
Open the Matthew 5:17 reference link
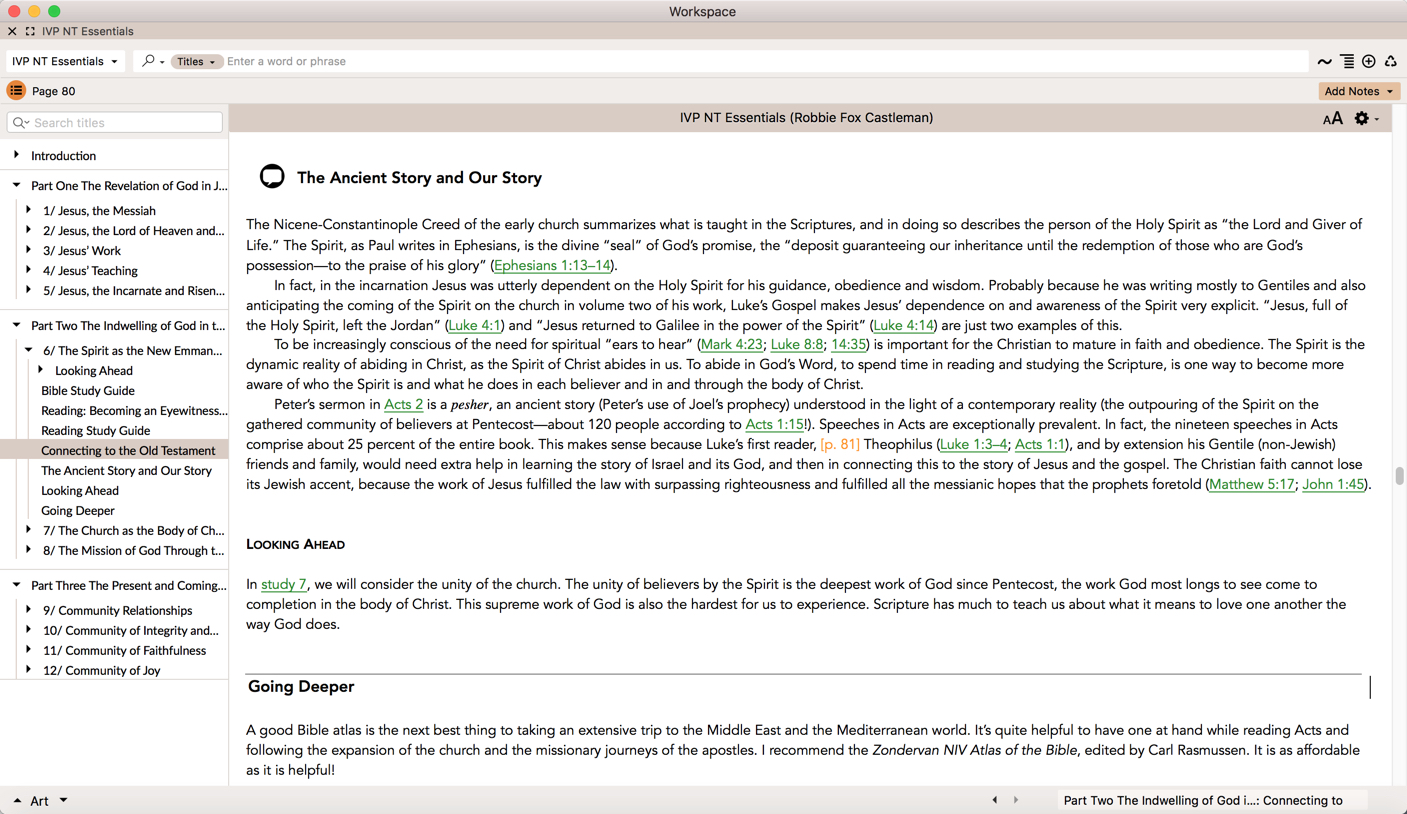point(1252,484)
